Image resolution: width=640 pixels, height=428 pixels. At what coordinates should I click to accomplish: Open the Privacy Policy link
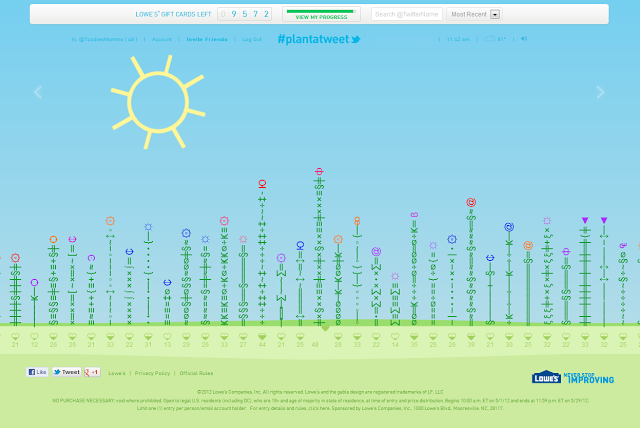[152, 373]
